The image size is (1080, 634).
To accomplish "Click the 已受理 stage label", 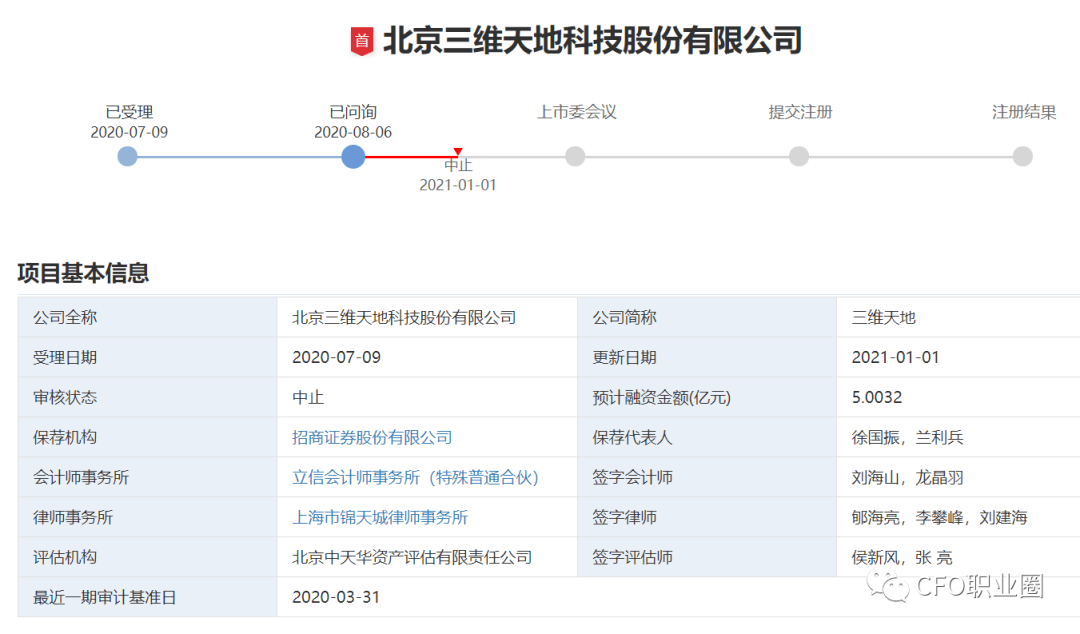I will [x=127, y=113].
